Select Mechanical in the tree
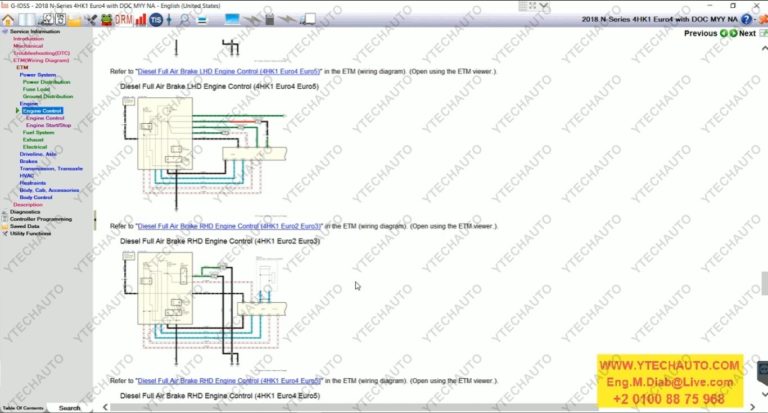The height and width of the screenshot is (413, 768). pyautogui.click(x=28, y=46)
